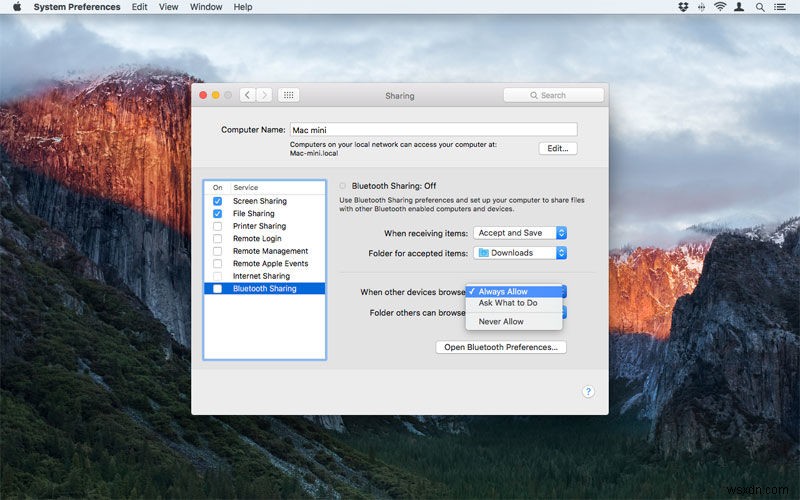Select Always Allow in the popup menu
800x500 pixels.
[x=514, y=291]
